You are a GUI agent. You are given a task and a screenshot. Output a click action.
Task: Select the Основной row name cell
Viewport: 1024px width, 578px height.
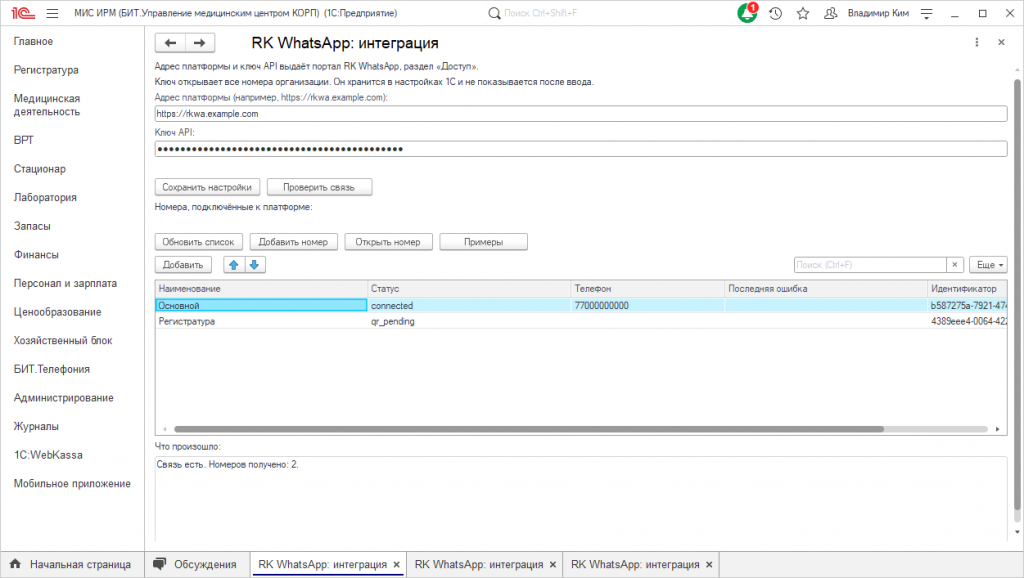point(261,305)
